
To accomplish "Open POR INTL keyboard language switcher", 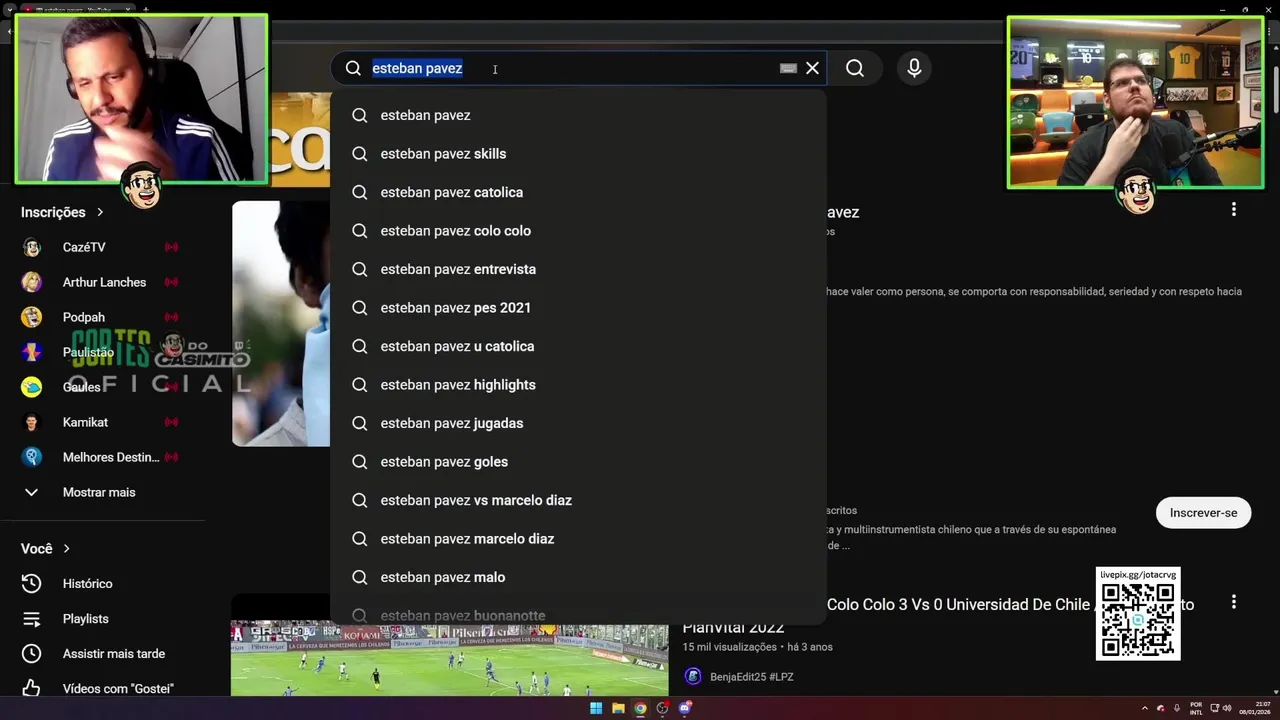I will click(1196, 708).
